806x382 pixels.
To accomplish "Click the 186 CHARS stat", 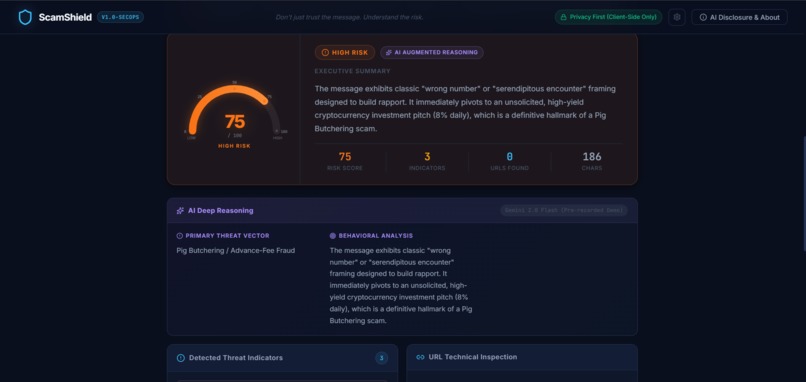I will [592, 161].
